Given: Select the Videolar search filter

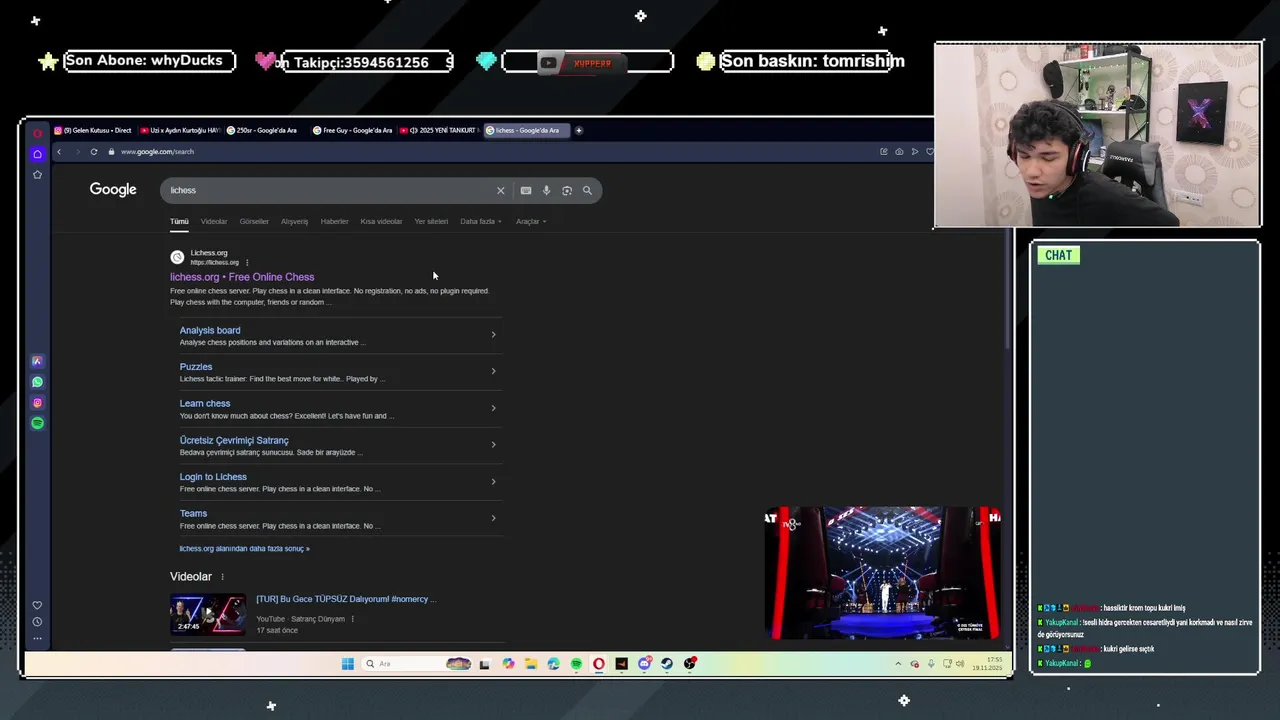Looking at the screenshot, I should (x=214, y=221).
